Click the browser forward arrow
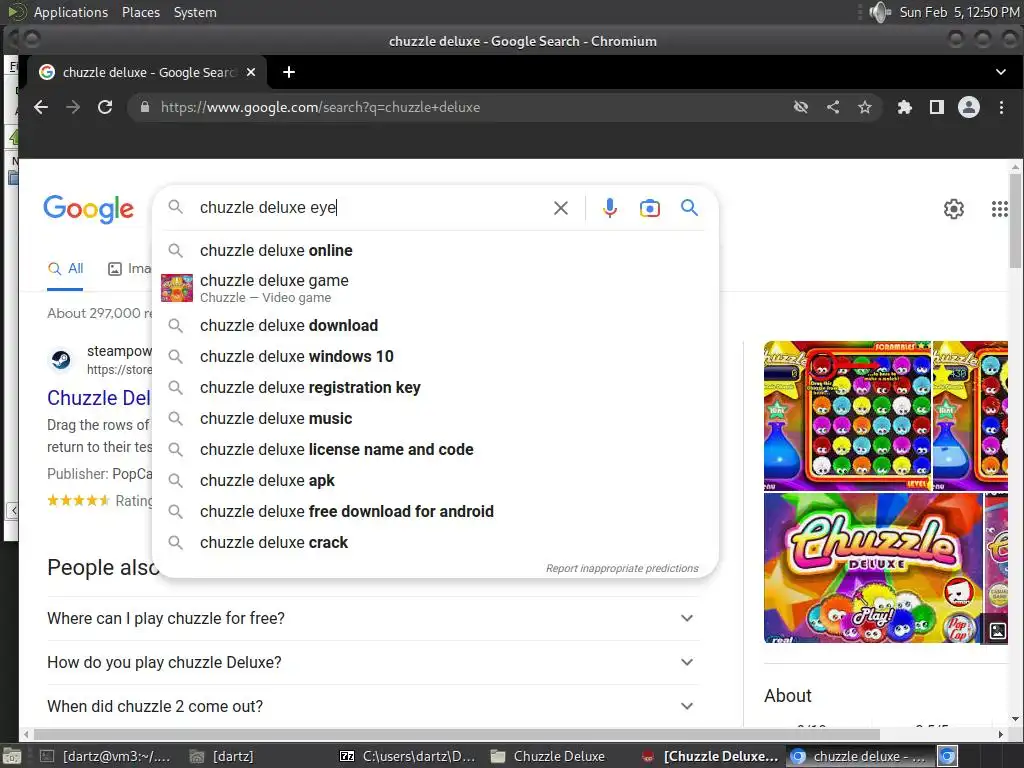 (73, 107)
